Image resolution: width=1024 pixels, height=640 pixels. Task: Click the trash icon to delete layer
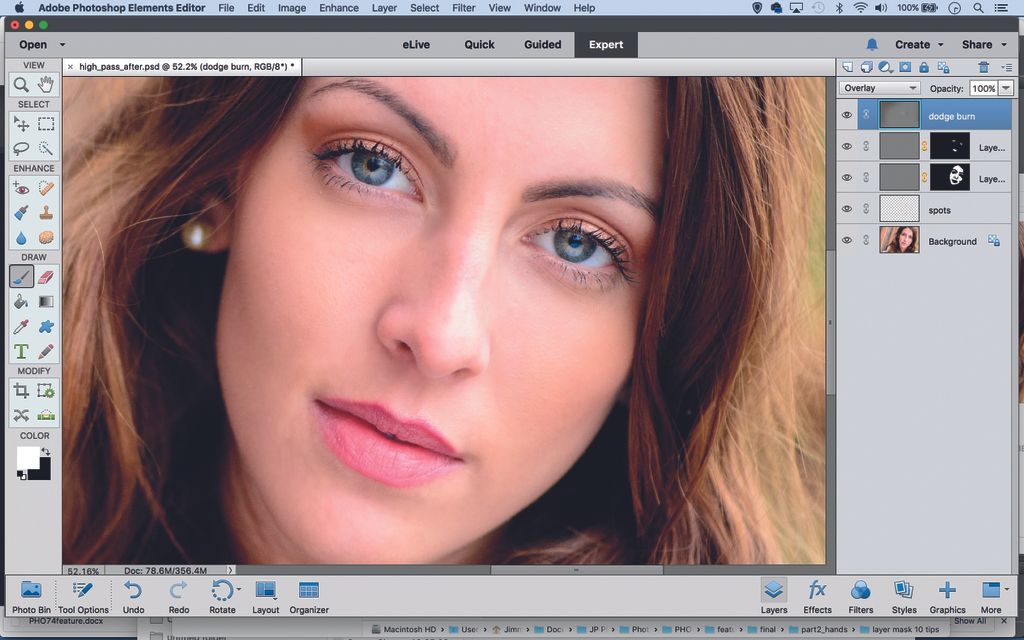tap(984, 67)
